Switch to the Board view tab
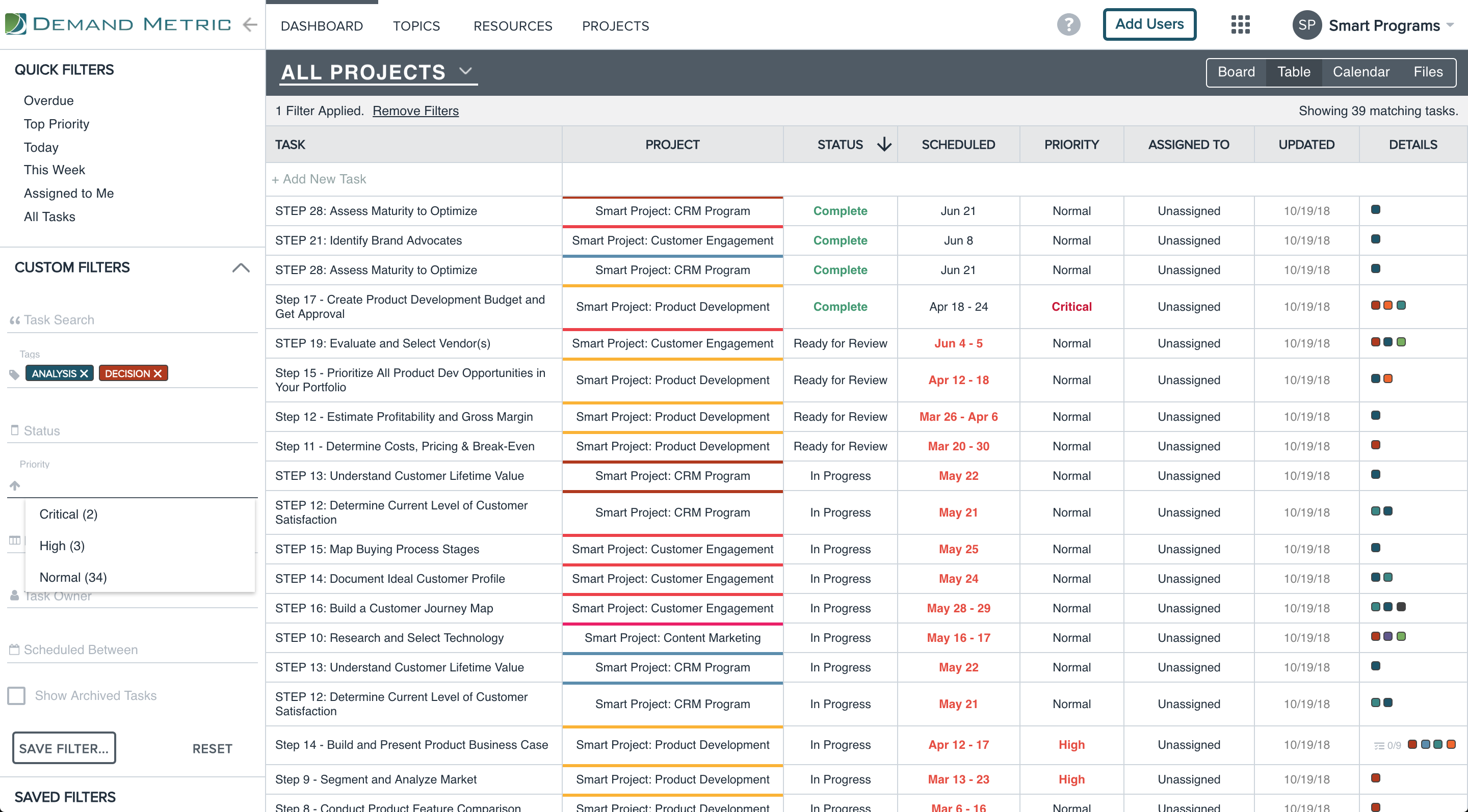The image size is (1468, 812). (x=1236, y=72)
